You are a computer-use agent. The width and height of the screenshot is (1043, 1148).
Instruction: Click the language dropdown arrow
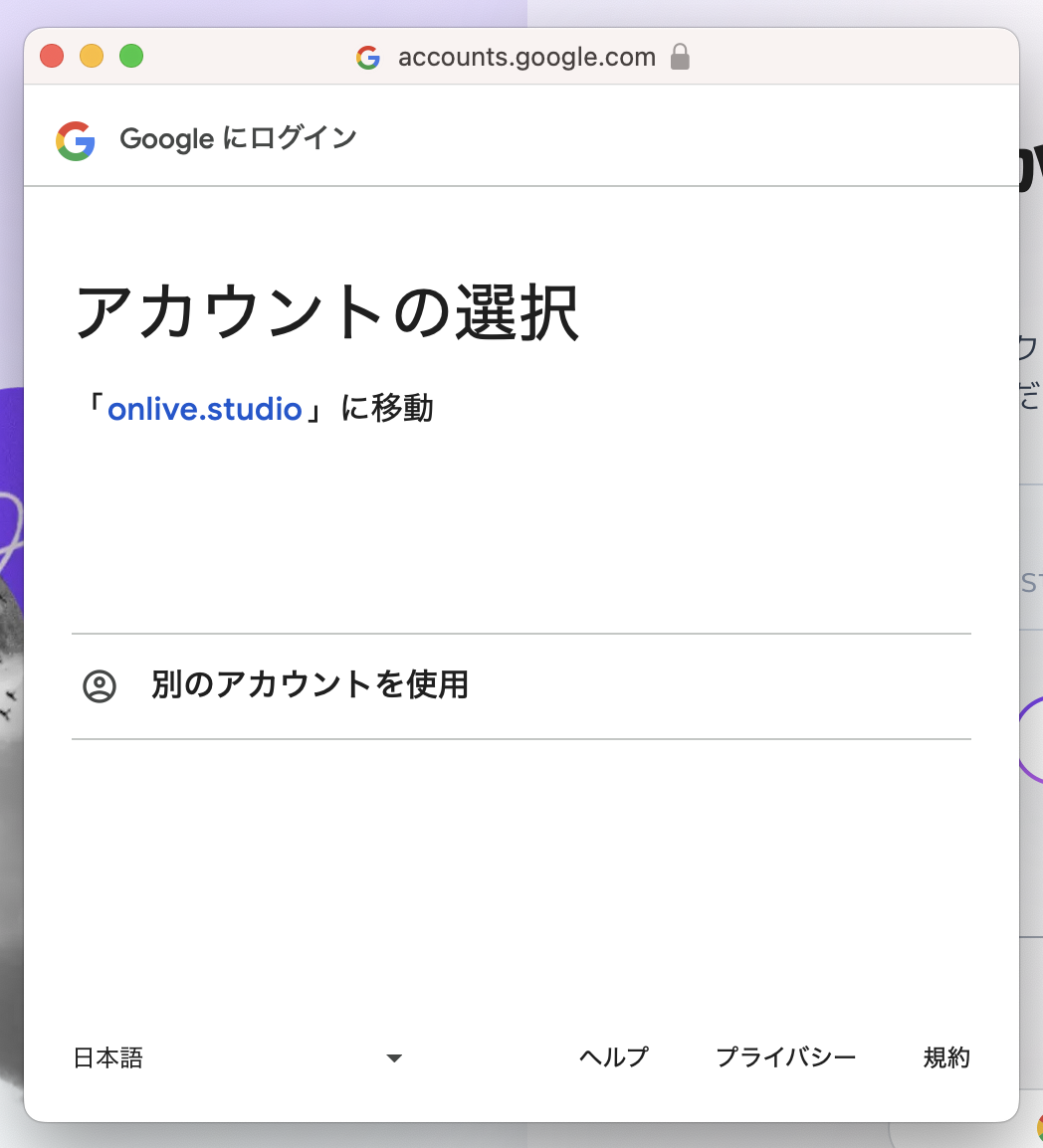pyautogui.click(x=394, y=1058)
